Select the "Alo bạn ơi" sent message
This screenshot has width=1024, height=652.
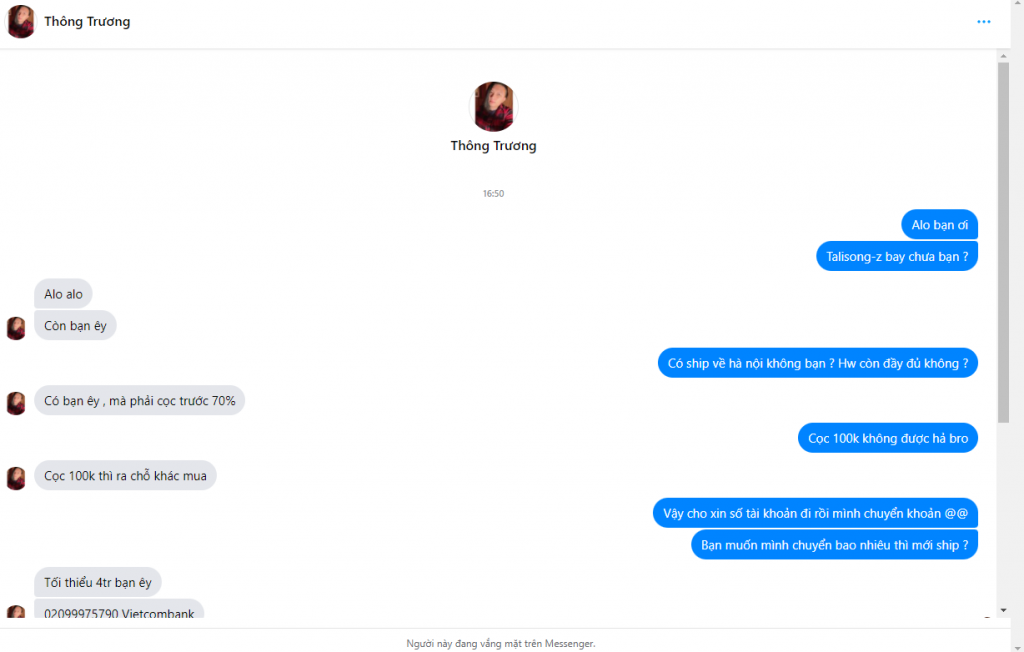click(939, 225)
